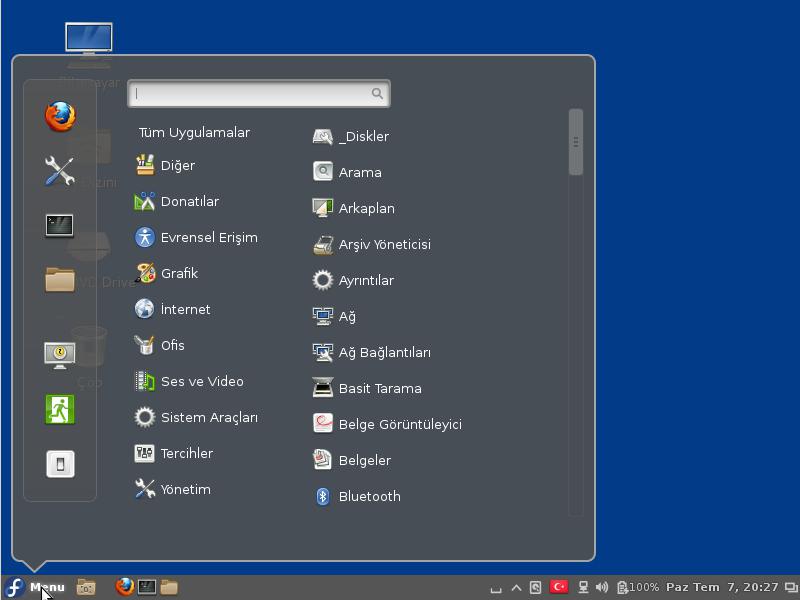
Task: Click the 100% battery indicator
Action: coord(634,588)
